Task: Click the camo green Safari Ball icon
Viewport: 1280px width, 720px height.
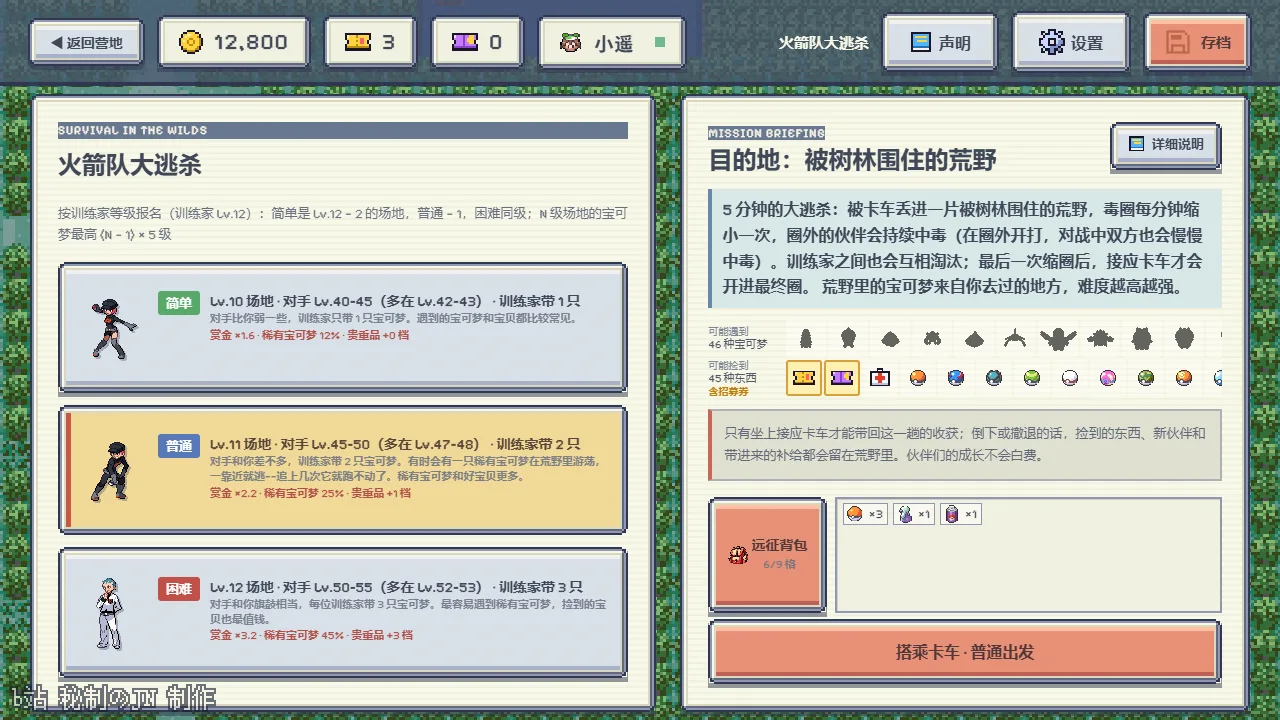Action: point(1146,378)
